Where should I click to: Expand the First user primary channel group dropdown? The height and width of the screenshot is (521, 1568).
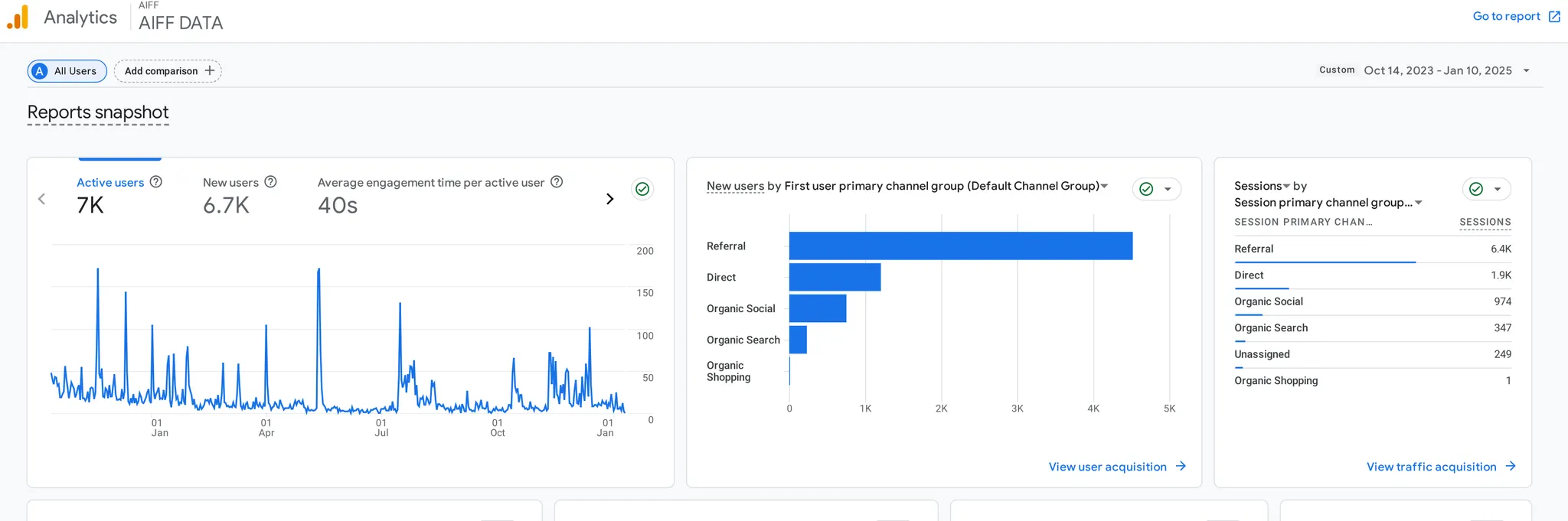tap(1104, 186)
